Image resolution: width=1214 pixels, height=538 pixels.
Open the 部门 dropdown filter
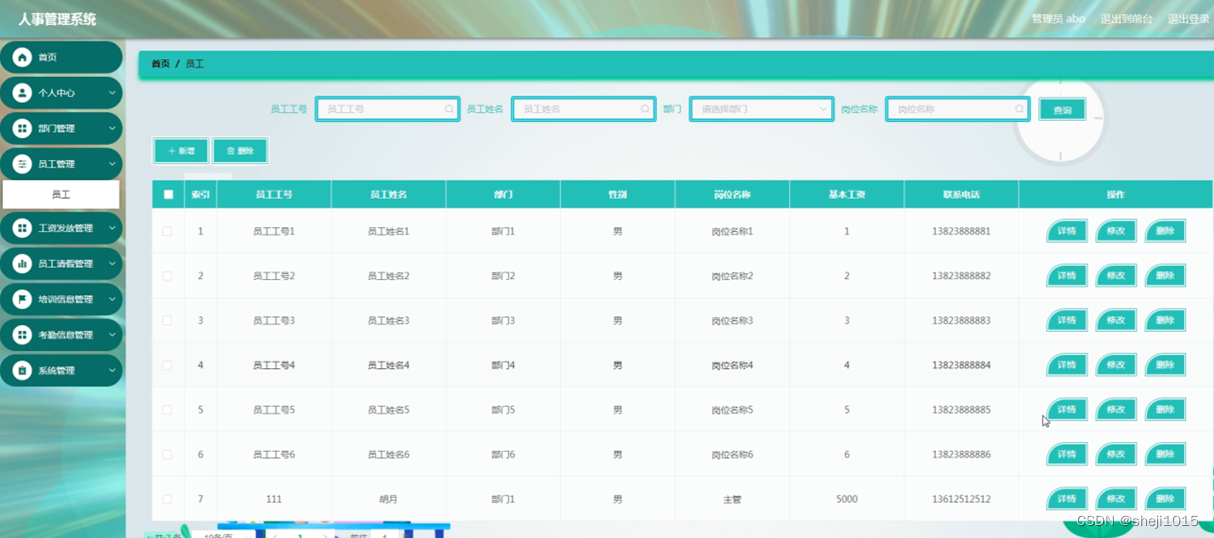(761, 109)
